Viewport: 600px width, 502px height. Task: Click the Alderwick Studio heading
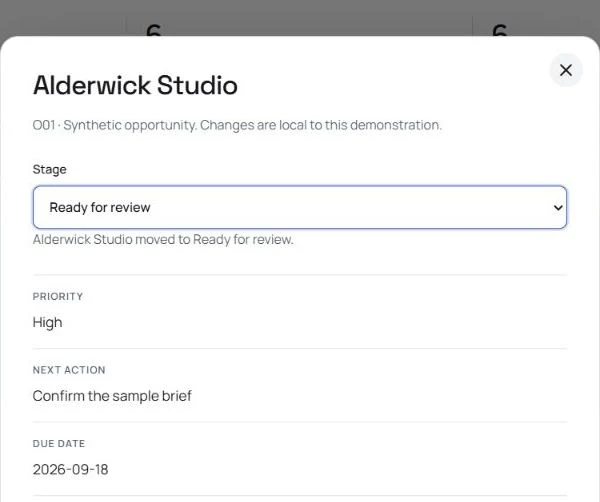(x=135, y=85)
